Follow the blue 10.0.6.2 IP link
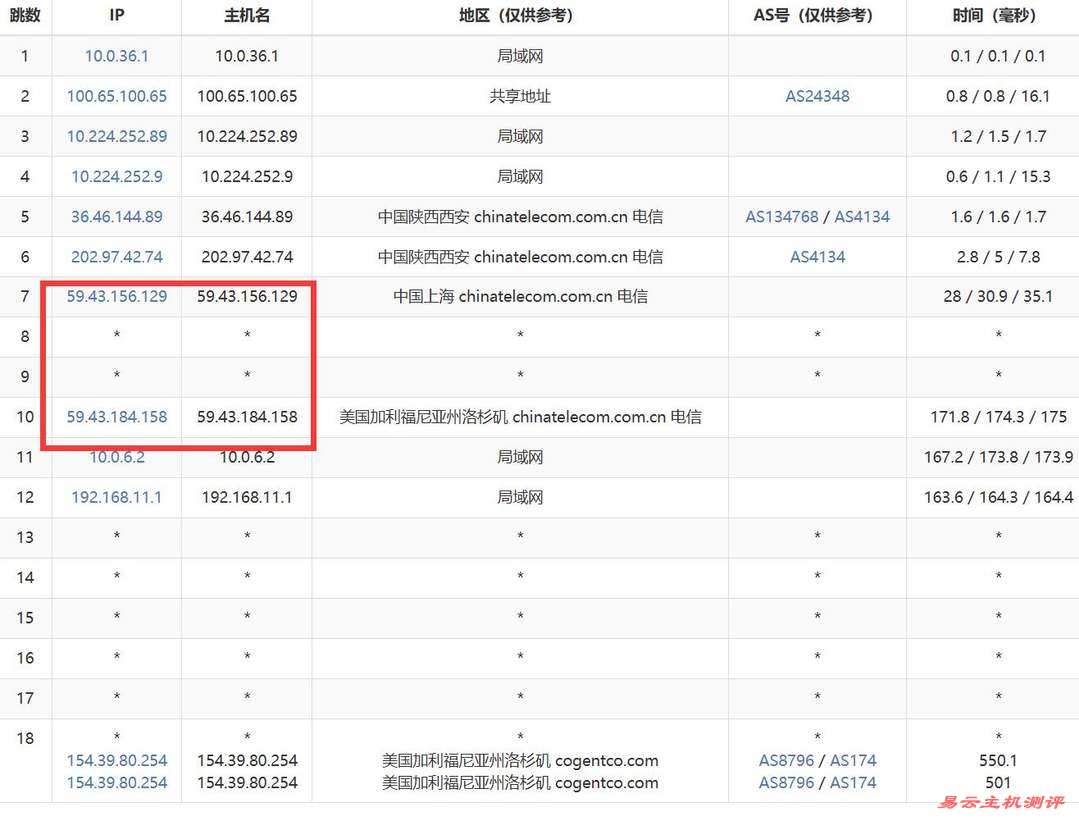Image resolution: width=1079 pixels, height=821 pixels. [x=116, y=456]
